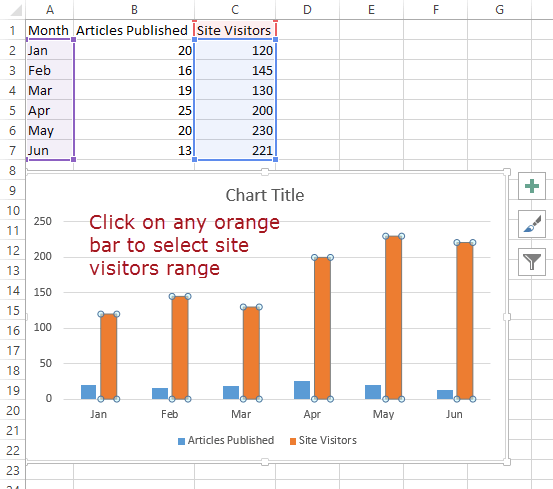The image size is (553, 489).
Task: Select cell with value 19
Action: 134,90
